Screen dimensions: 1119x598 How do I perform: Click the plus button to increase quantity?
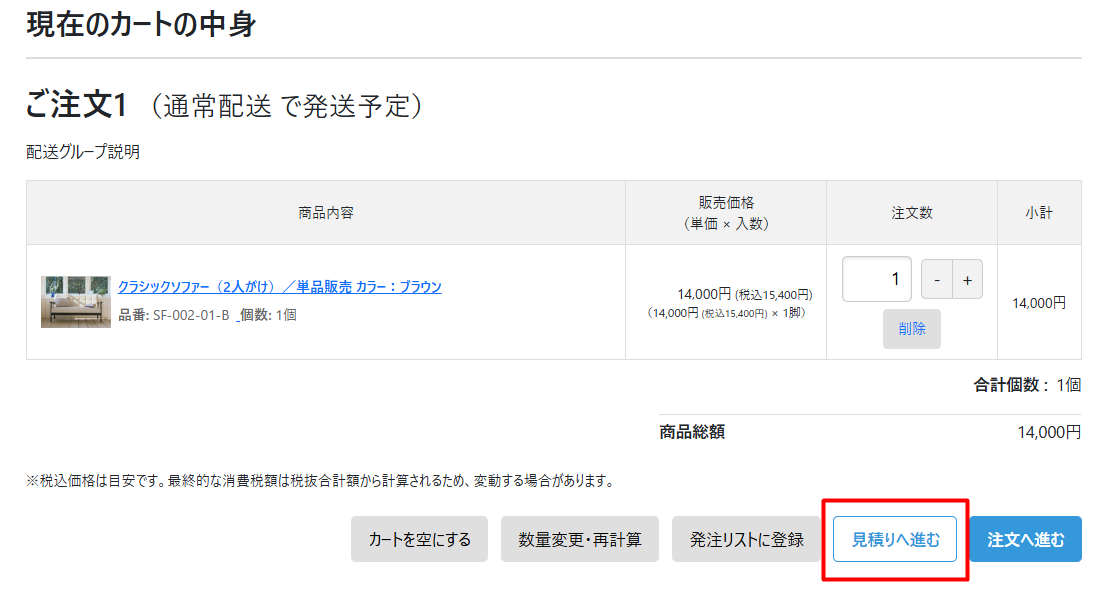[967, 280]
